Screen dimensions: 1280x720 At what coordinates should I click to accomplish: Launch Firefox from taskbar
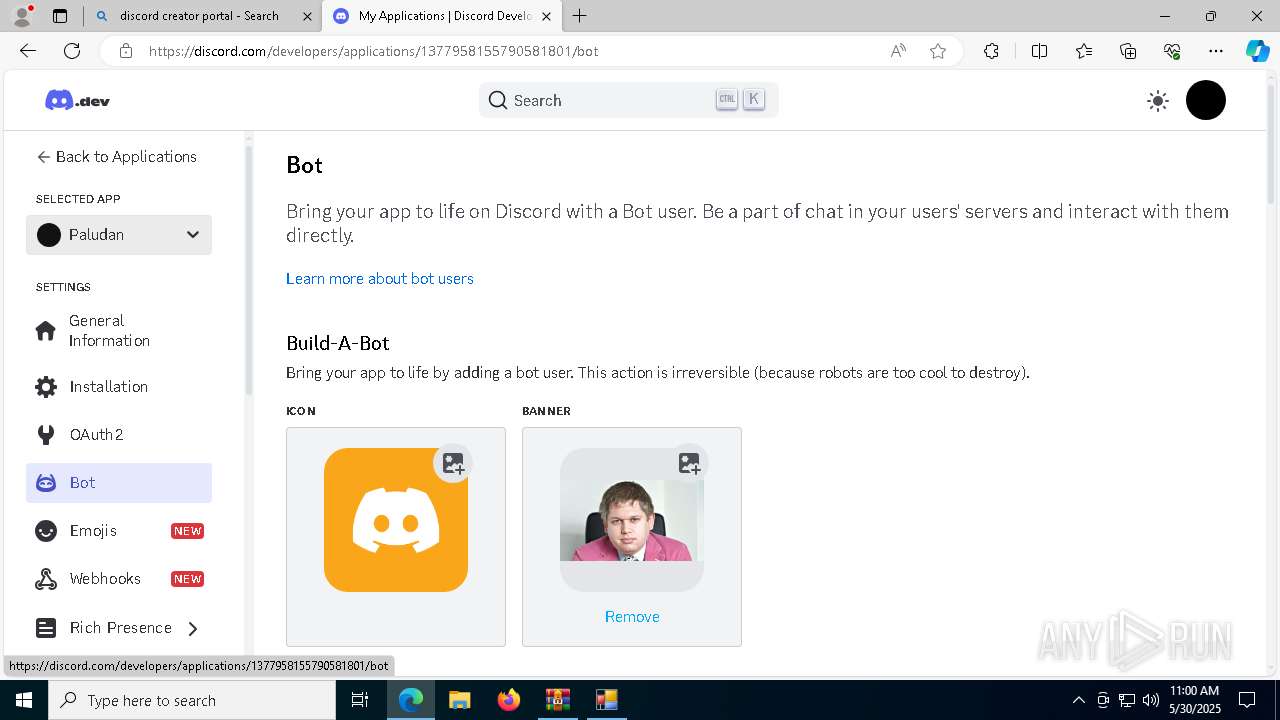click(x=509, y=700)
